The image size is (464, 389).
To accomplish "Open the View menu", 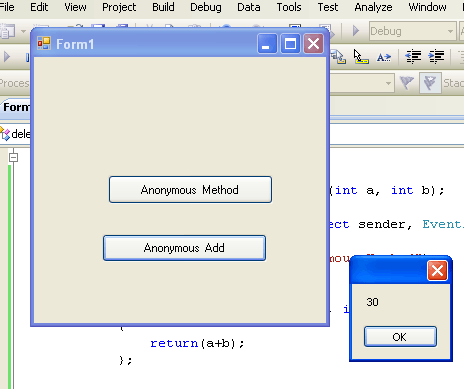I will 75,7.
